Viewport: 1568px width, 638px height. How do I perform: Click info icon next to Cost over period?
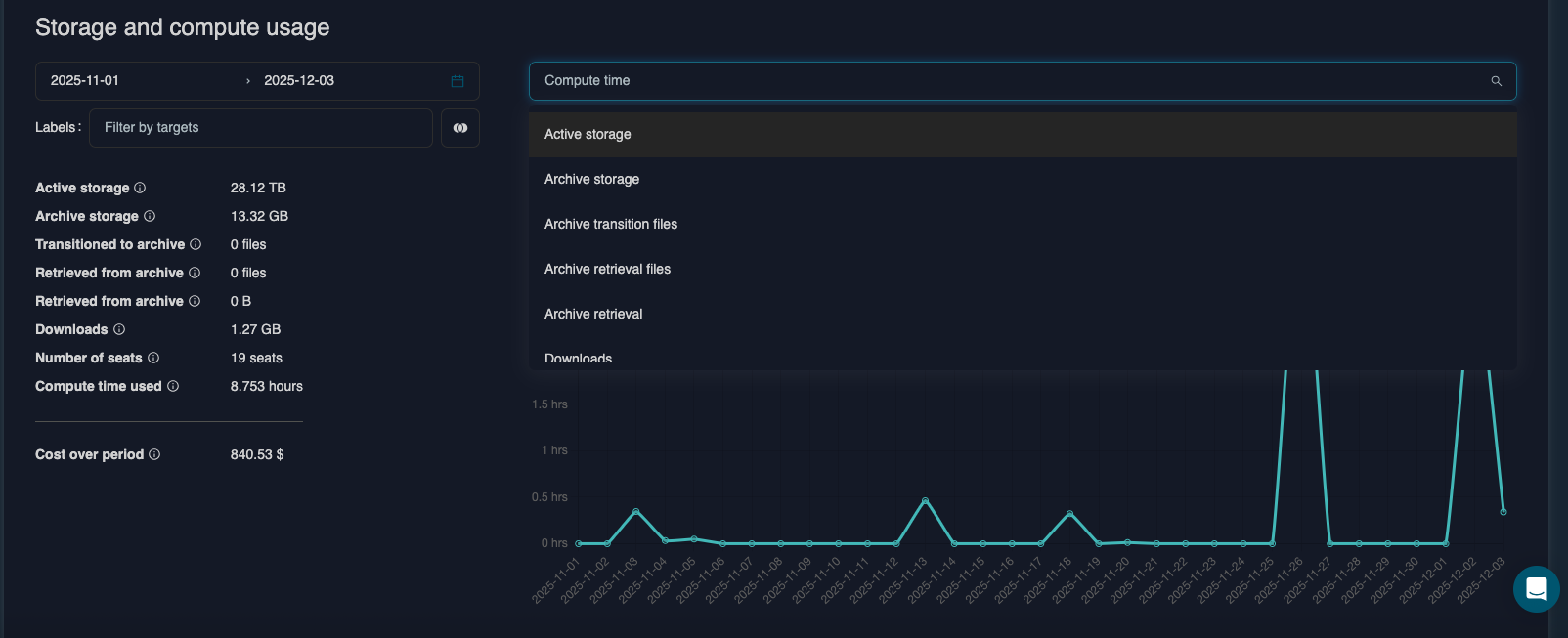coord(154,454)
